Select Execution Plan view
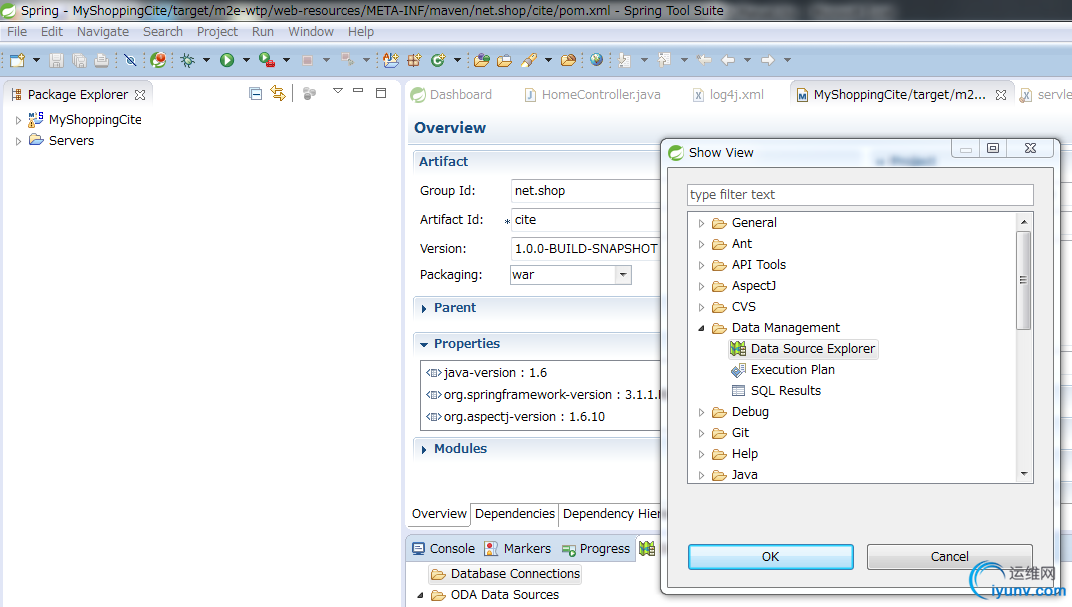The width and height of the screenshot is (1072, 607). click(x=783, y=370)
